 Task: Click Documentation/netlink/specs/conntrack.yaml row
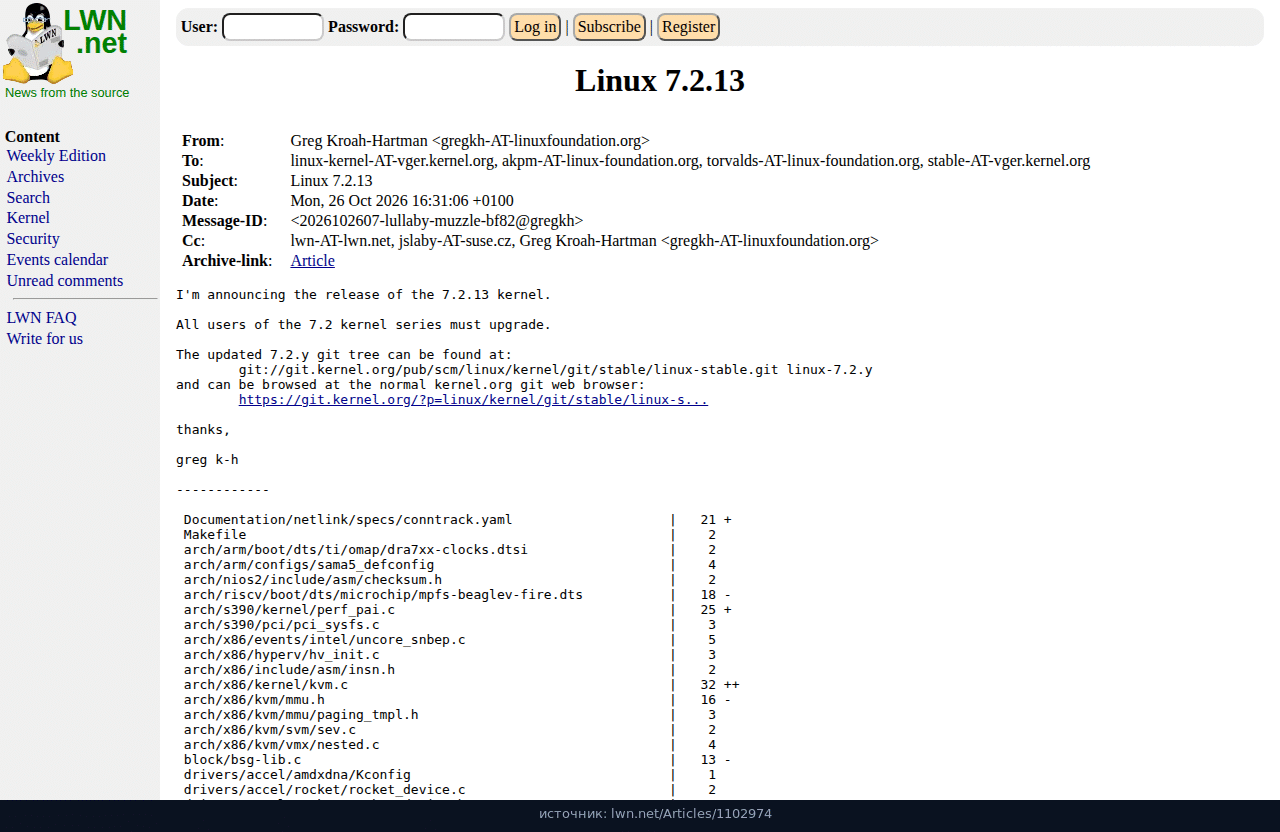click(x=457, y=520)
